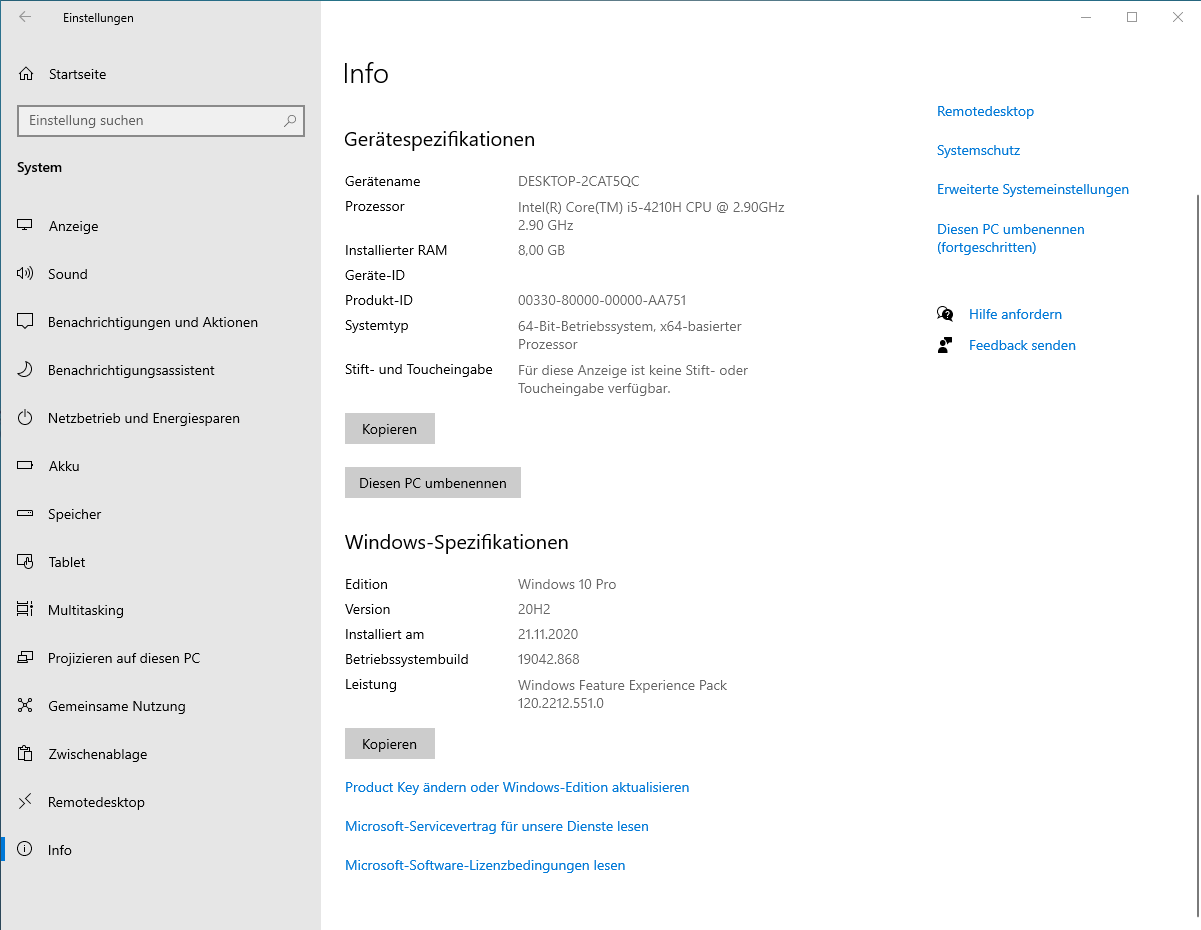Image resolution: width=1201 pixels, height=930 pixels.
Task: Click the Gemeinsame Nutzung icon
Action: (x=26, y=706)
